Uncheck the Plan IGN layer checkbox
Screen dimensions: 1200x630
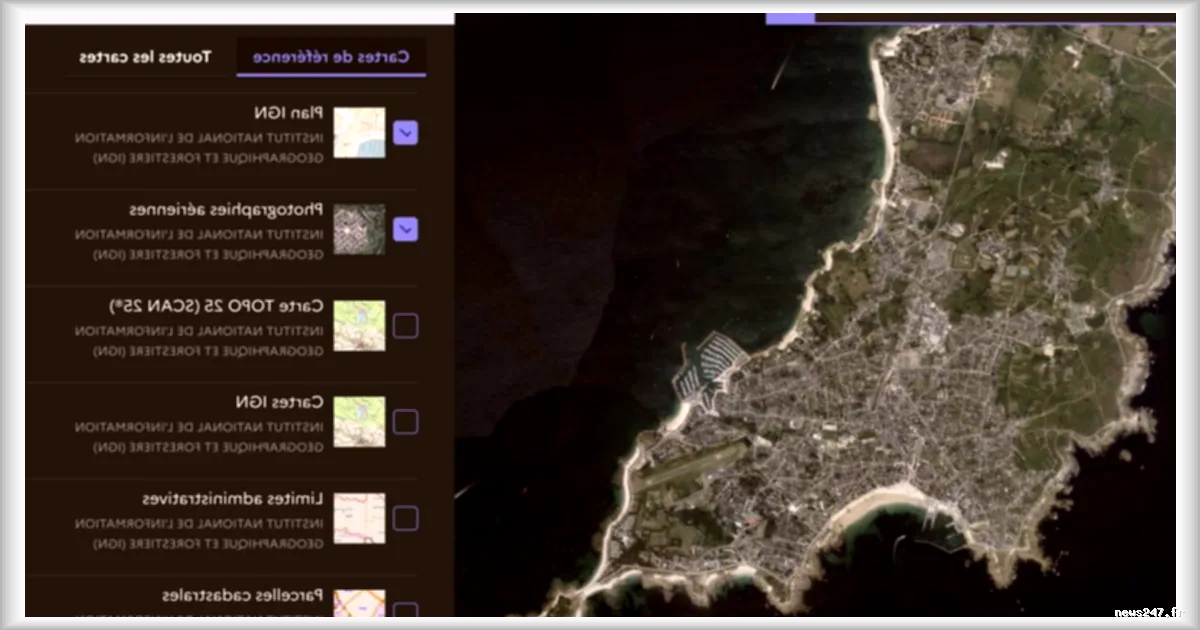coord(405,133)
